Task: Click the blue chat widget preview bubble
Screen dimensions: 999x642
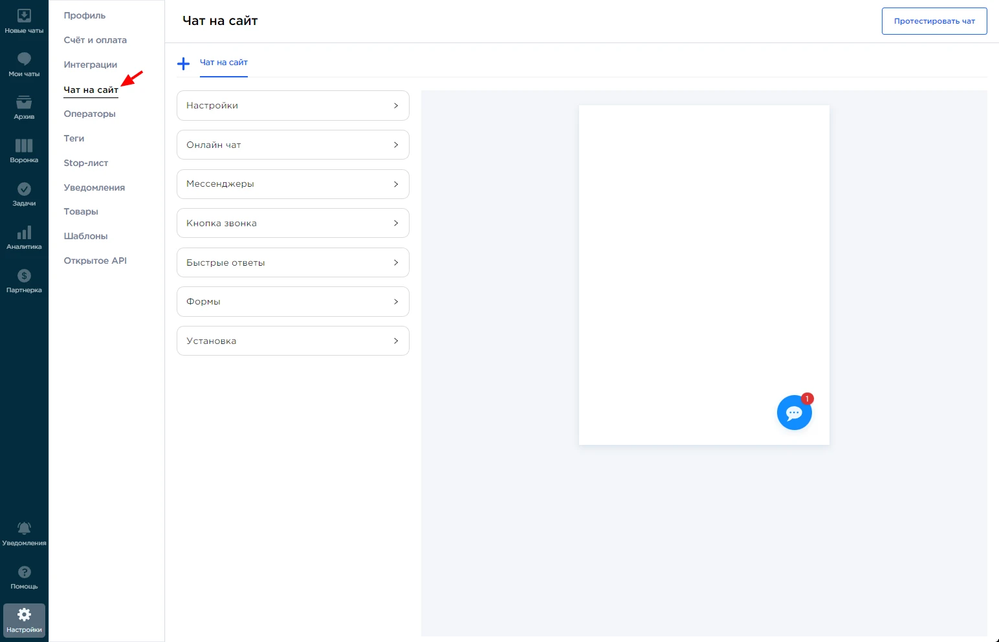Action: point(794,413)
